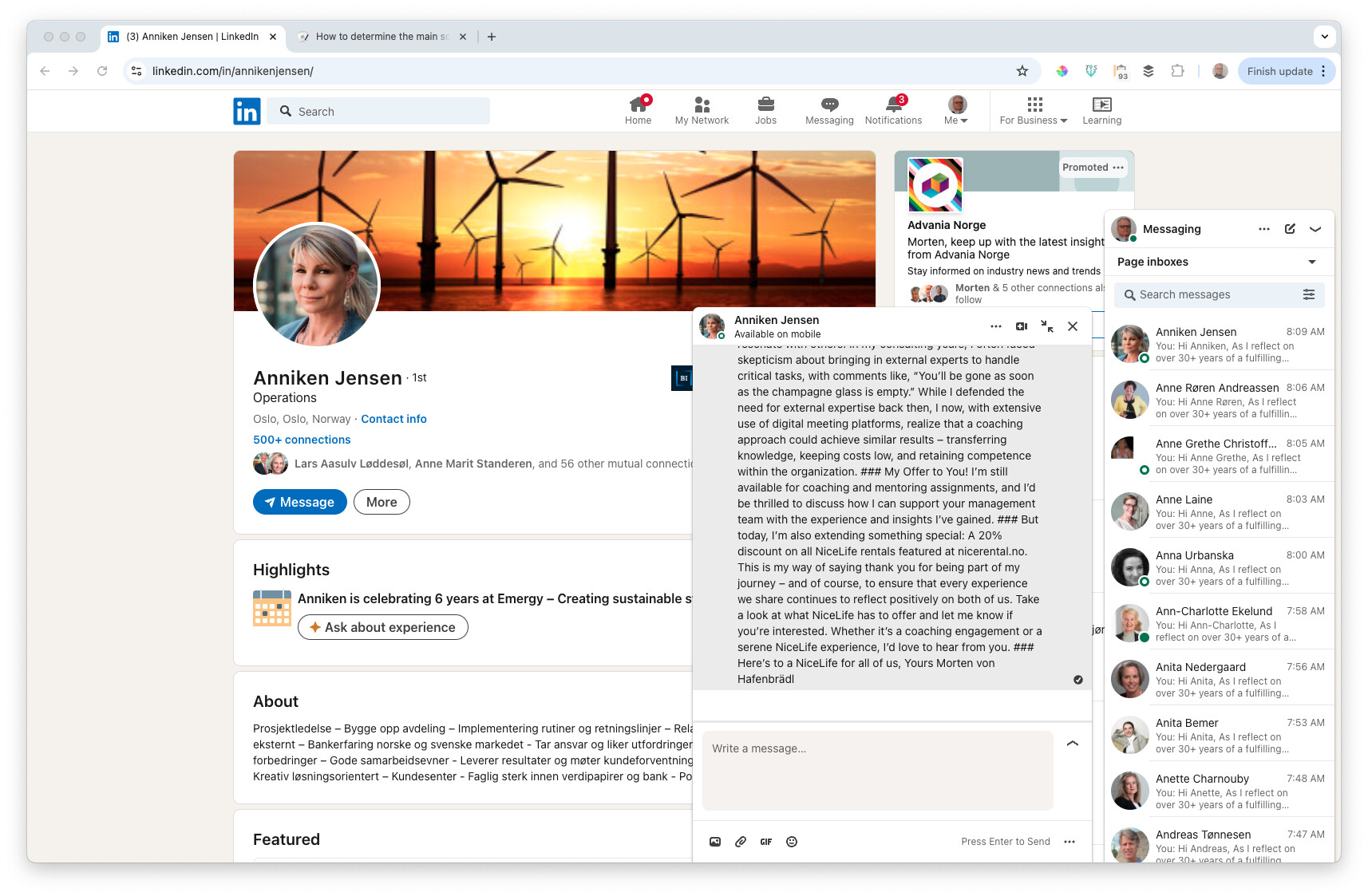View Notifications with 3 badge
1368x896 pixels.
point(893,111)
